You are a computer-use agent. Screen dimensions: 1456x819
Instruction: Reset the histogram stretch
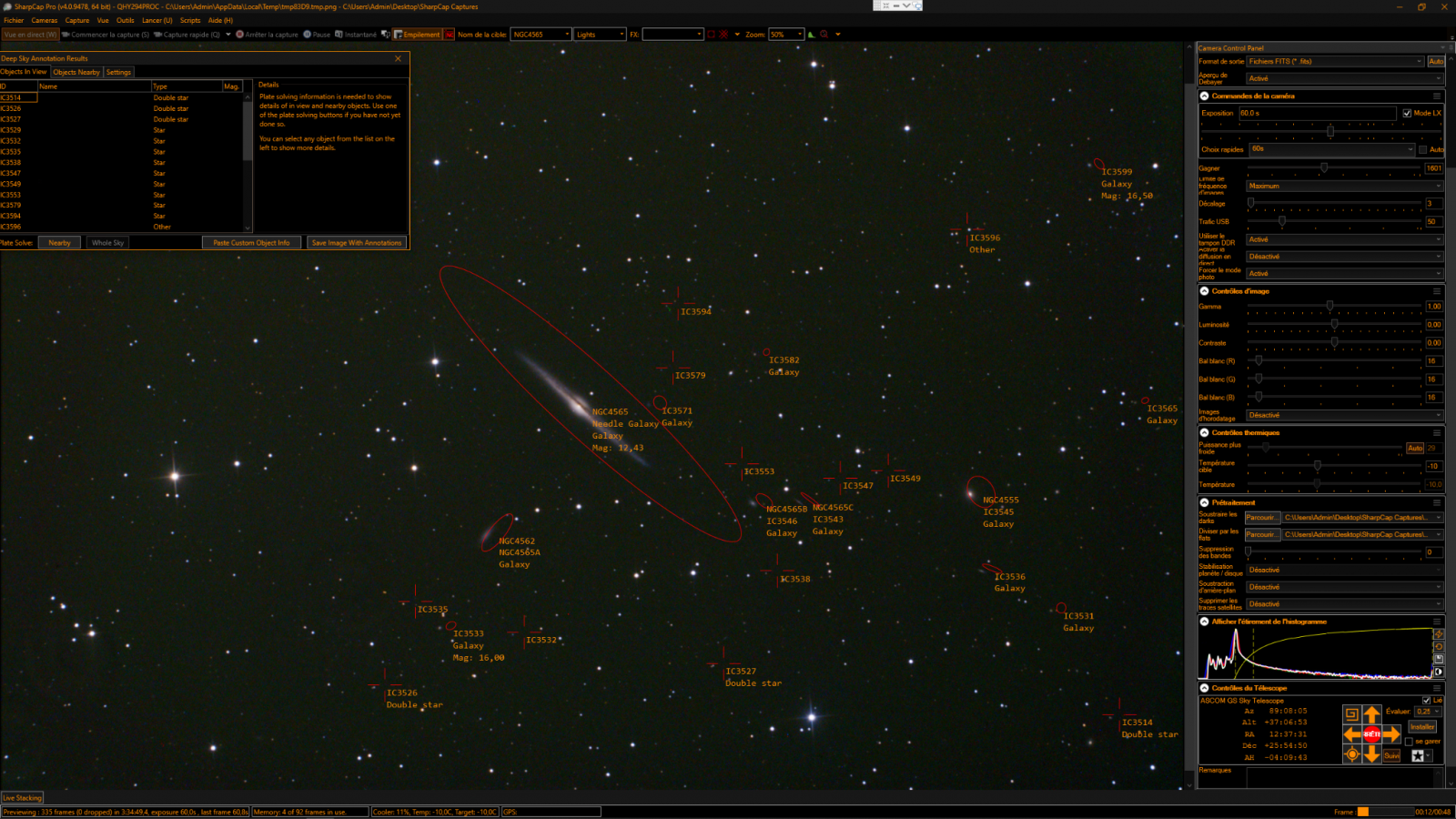click(x=1439, y=646)
